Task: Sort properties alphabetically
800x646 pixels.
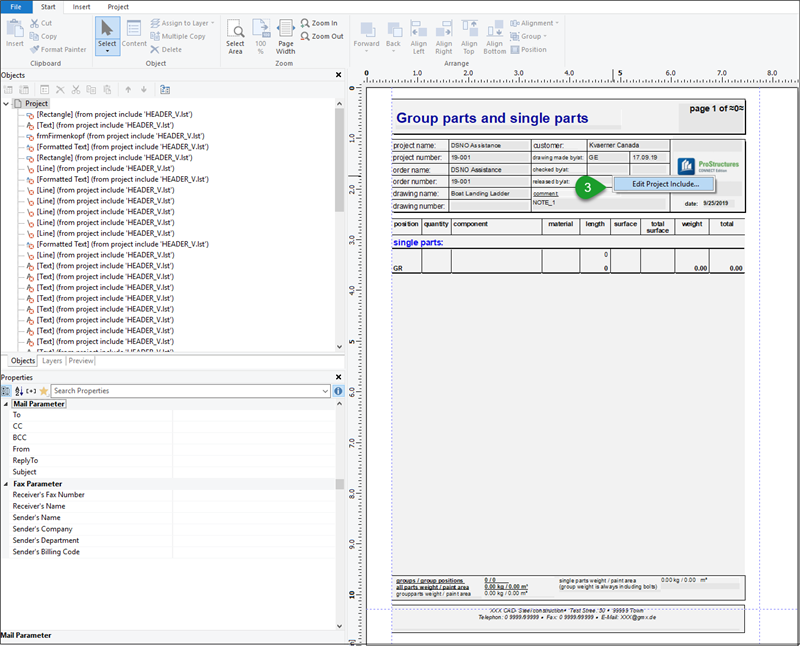Action: pos(19,391)
